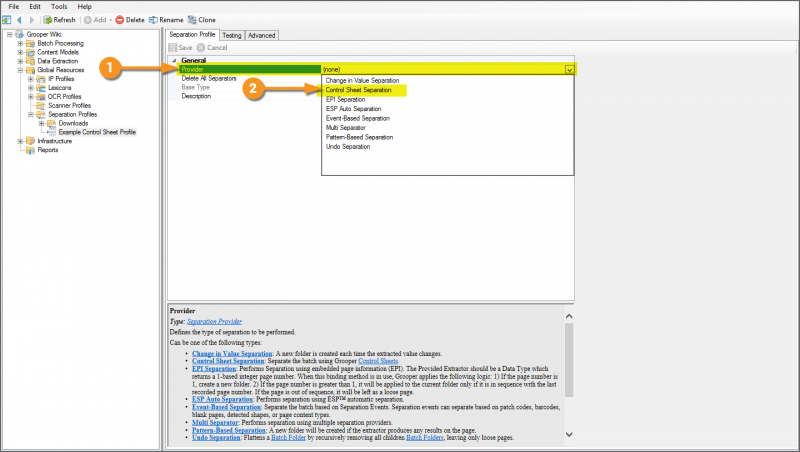Click the Forward arrow icon
800x452 pixels.
pos(32,20)
